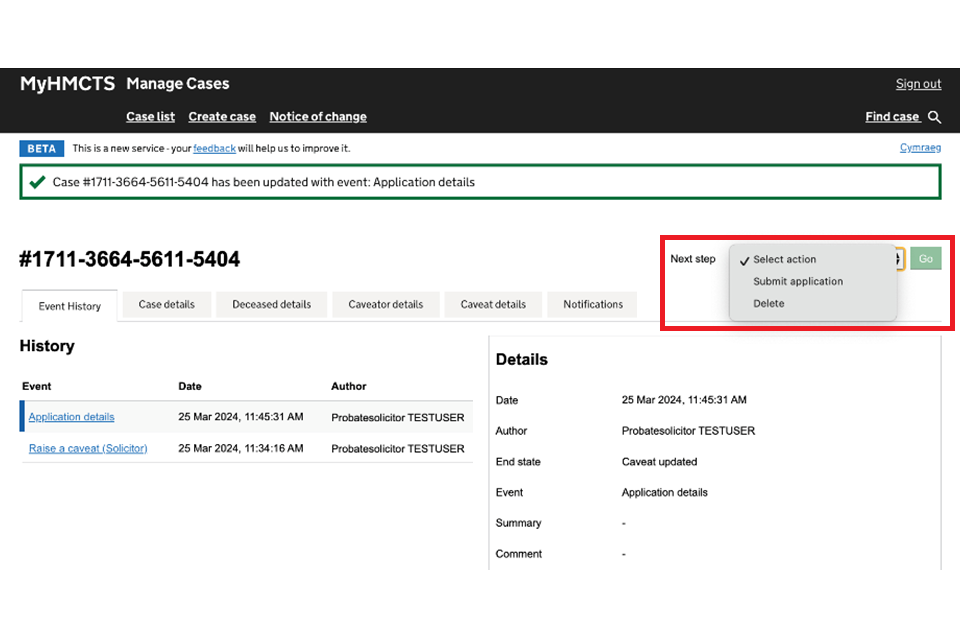960x640 pixels.
Task: Click the search magnifier icon
Action: (934, 117)
